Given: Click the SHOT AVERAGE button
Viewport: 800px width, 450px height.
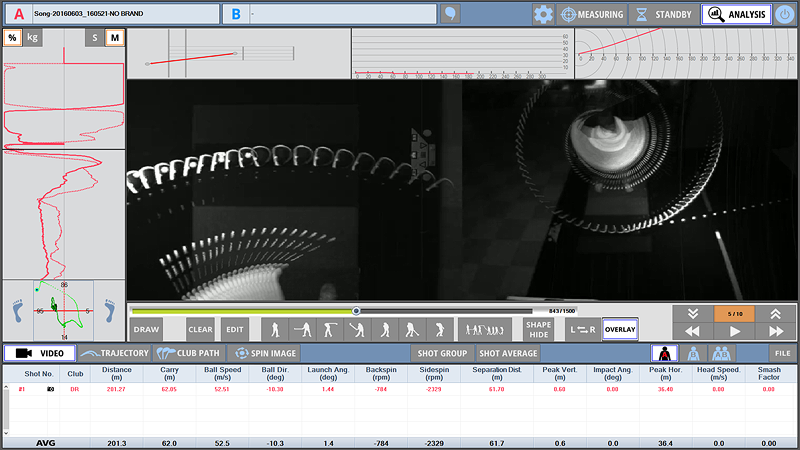Looking at the screenshot, I should (x=508, y=353).
